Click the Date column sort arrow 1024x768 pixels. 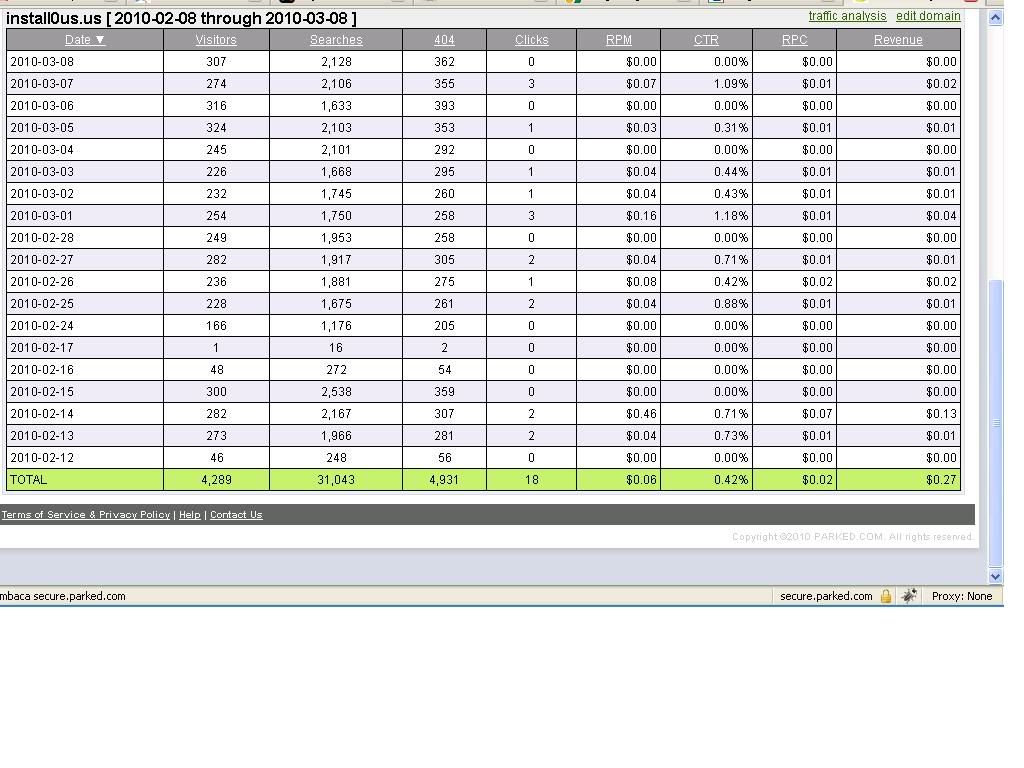pyautogui.click(x=98, y=40)
